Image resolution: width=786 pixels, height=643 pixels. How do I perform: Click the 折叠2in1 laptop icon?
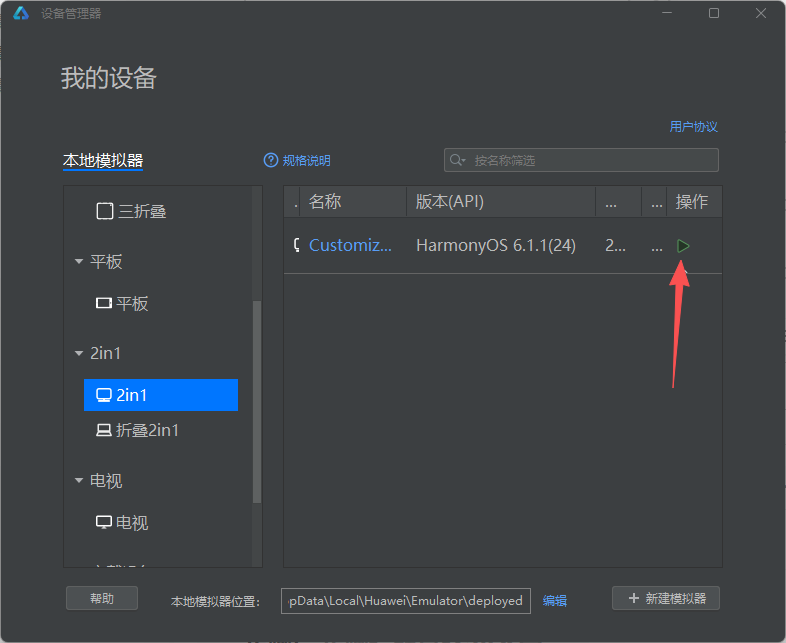click(x=104, y=430)
